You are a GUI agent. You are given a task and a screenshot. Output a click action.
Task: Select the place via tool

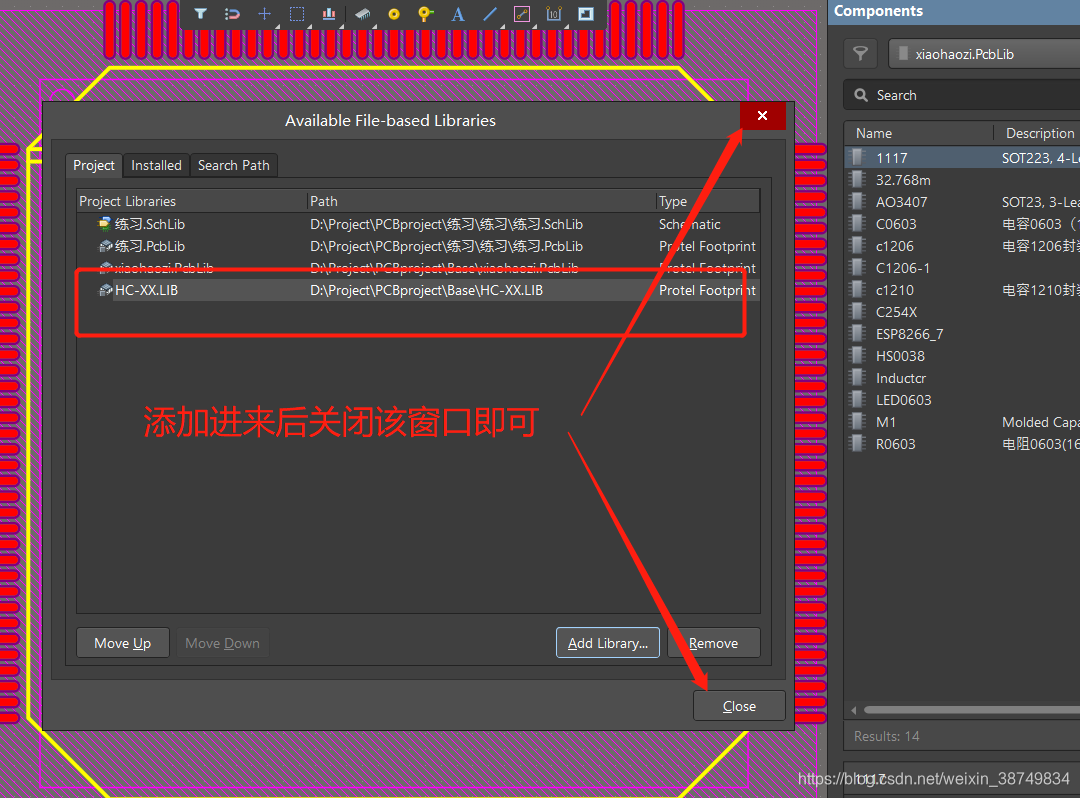[x=426, y=14]
